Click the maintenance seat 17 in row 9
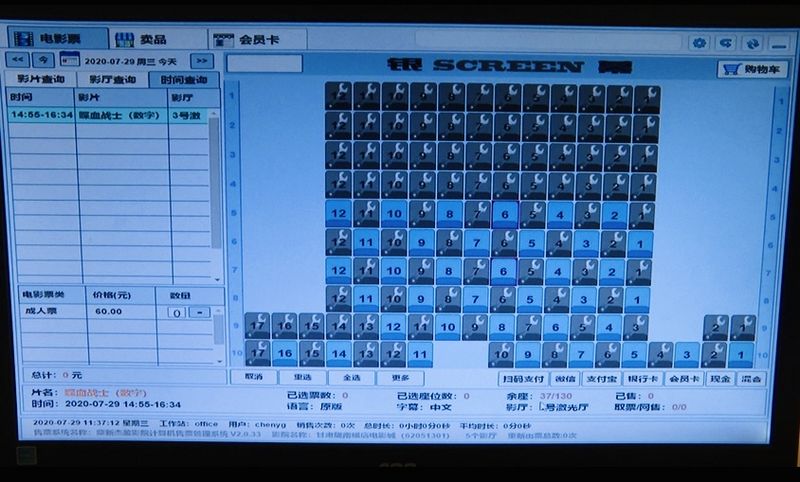 pyautogui.click(x=257, y=326)
